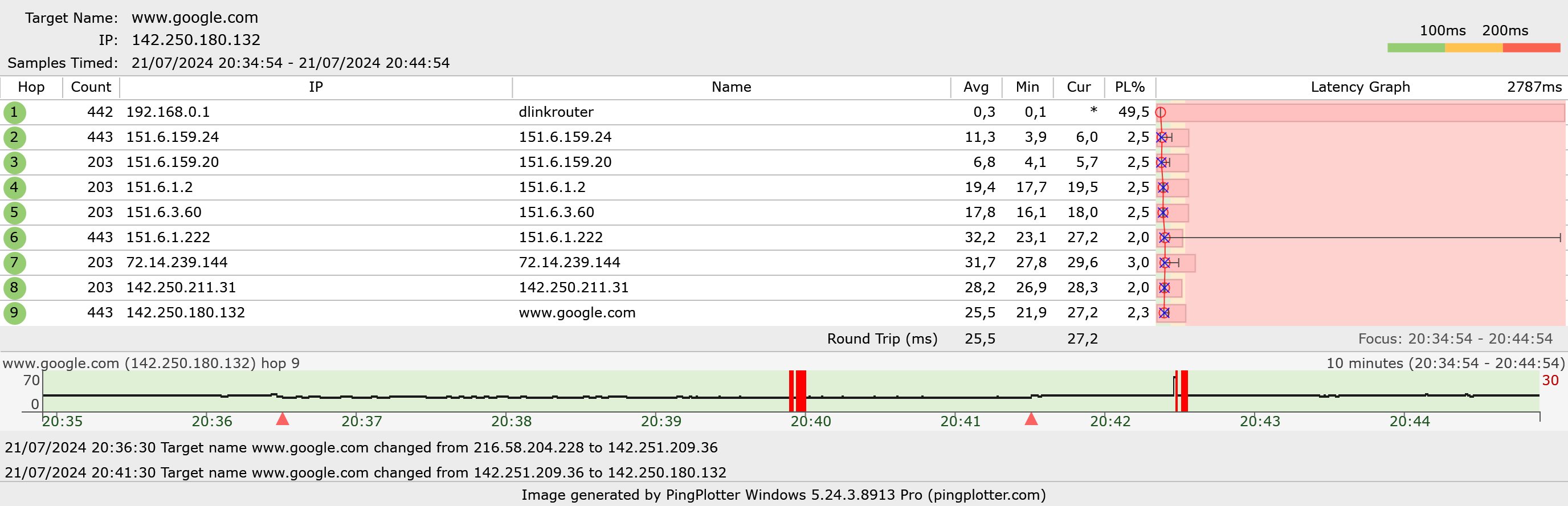Click the 49,5 packet loss value
Image resolution: width=1568 pixels, height=506 pixels.
[1133, 112]
